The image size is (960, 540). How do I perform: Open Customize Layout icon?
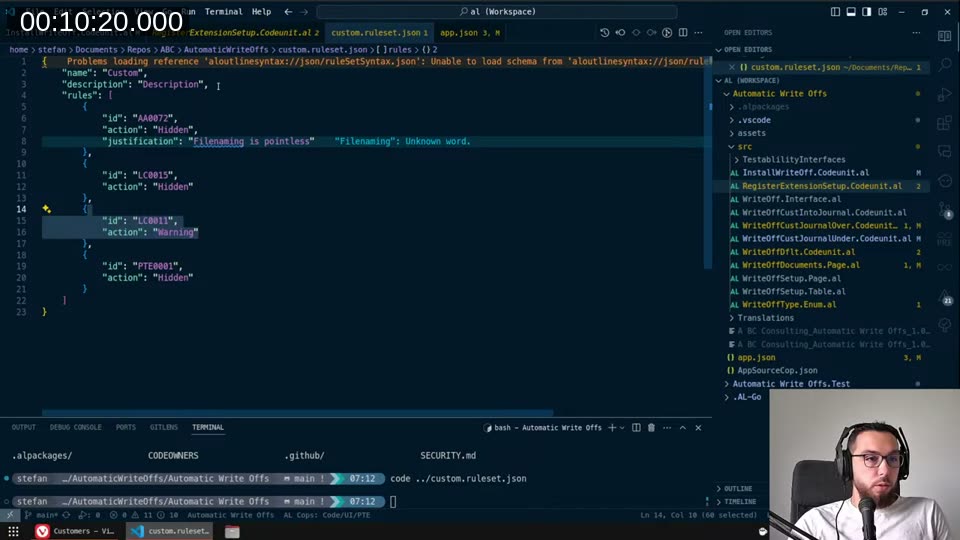[x=882, y=12]
